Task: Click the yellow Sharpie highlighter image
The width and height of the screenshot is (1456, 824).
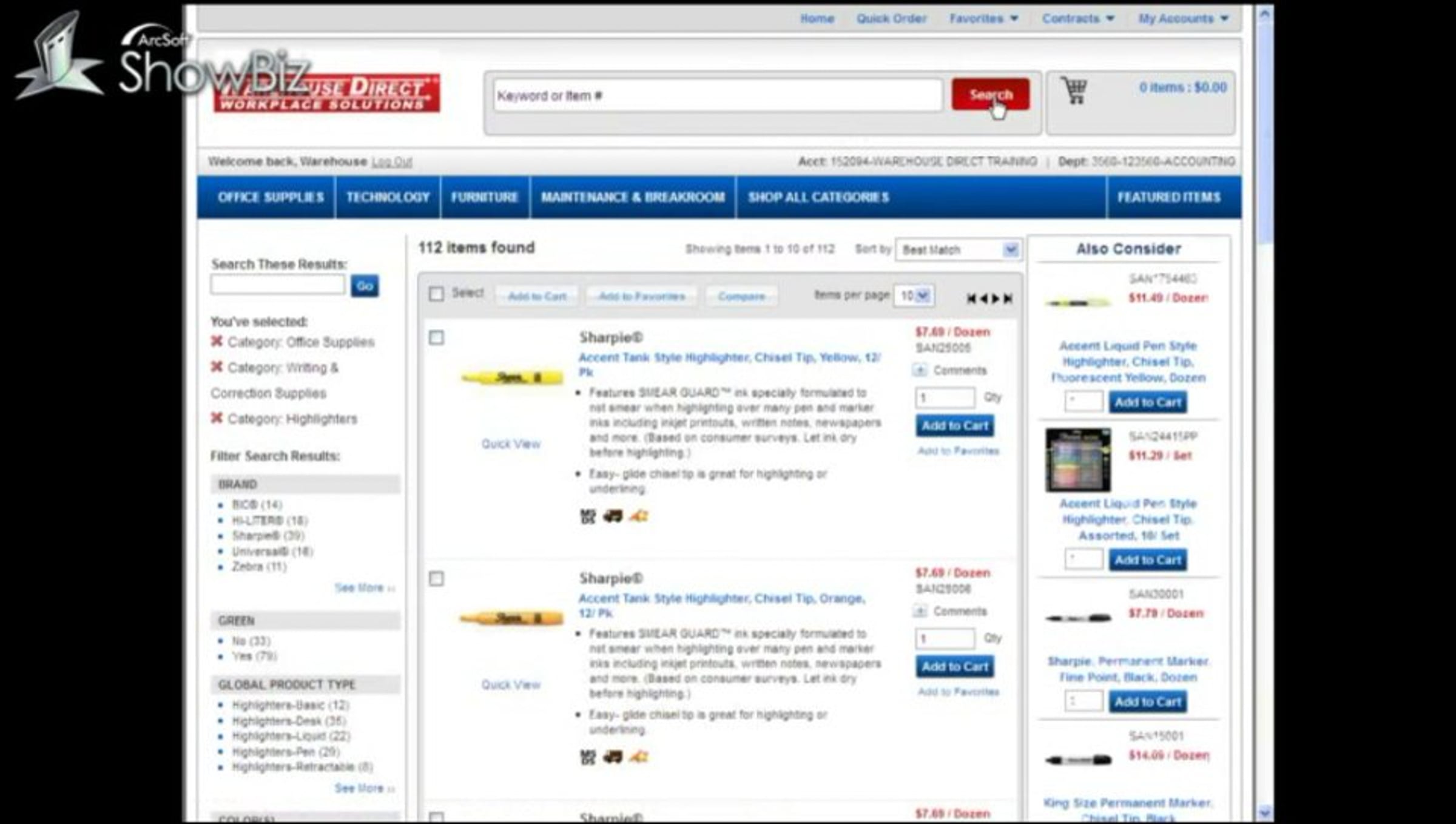Action: pos(511,377)
